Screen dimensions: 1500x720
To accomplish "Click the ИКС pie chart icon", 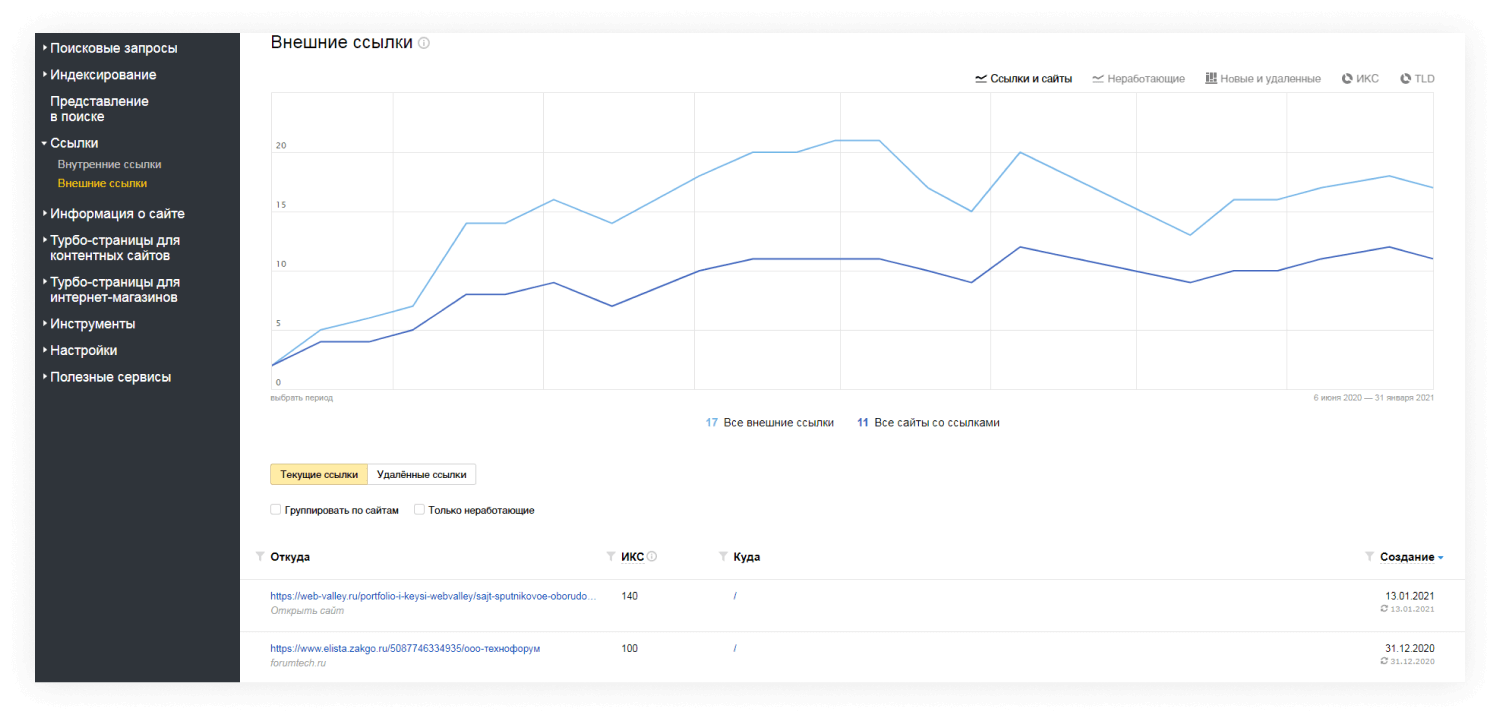I will click(1347, 78).
